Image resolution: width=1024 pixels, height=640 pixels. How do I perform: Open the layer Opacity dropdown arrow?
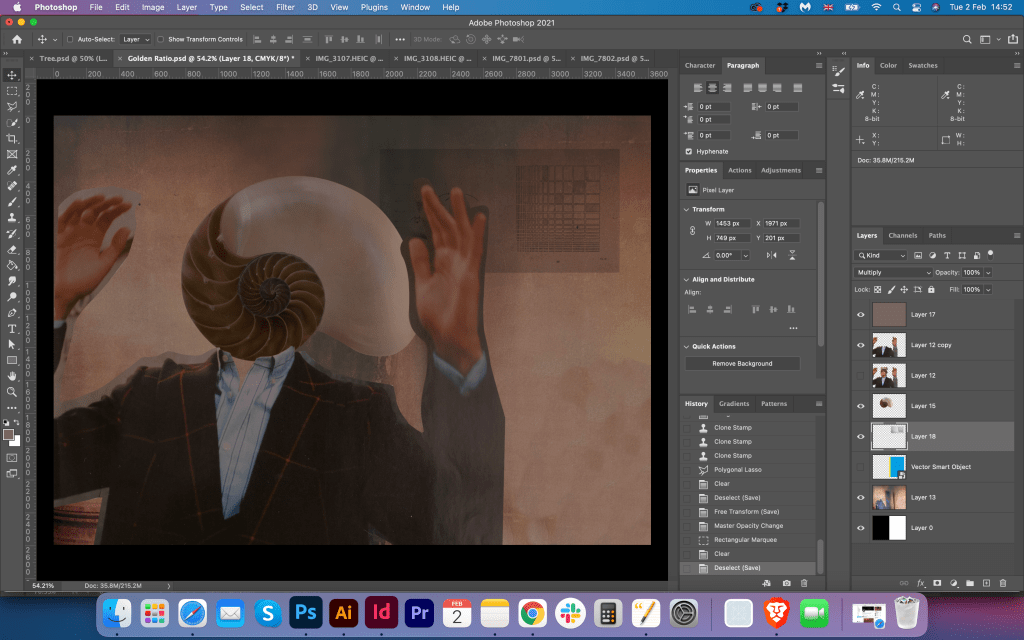click(x=989, y=272)
